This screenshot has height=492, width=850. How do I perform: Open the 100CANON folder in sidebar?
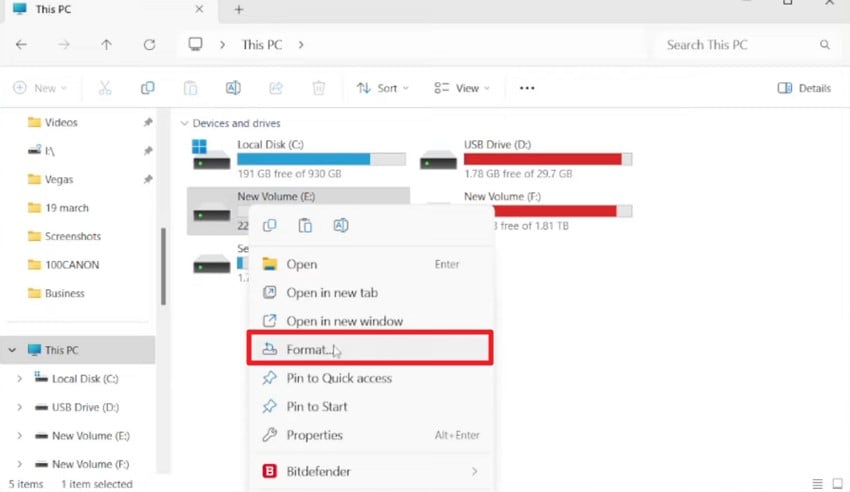click(63, 265)
